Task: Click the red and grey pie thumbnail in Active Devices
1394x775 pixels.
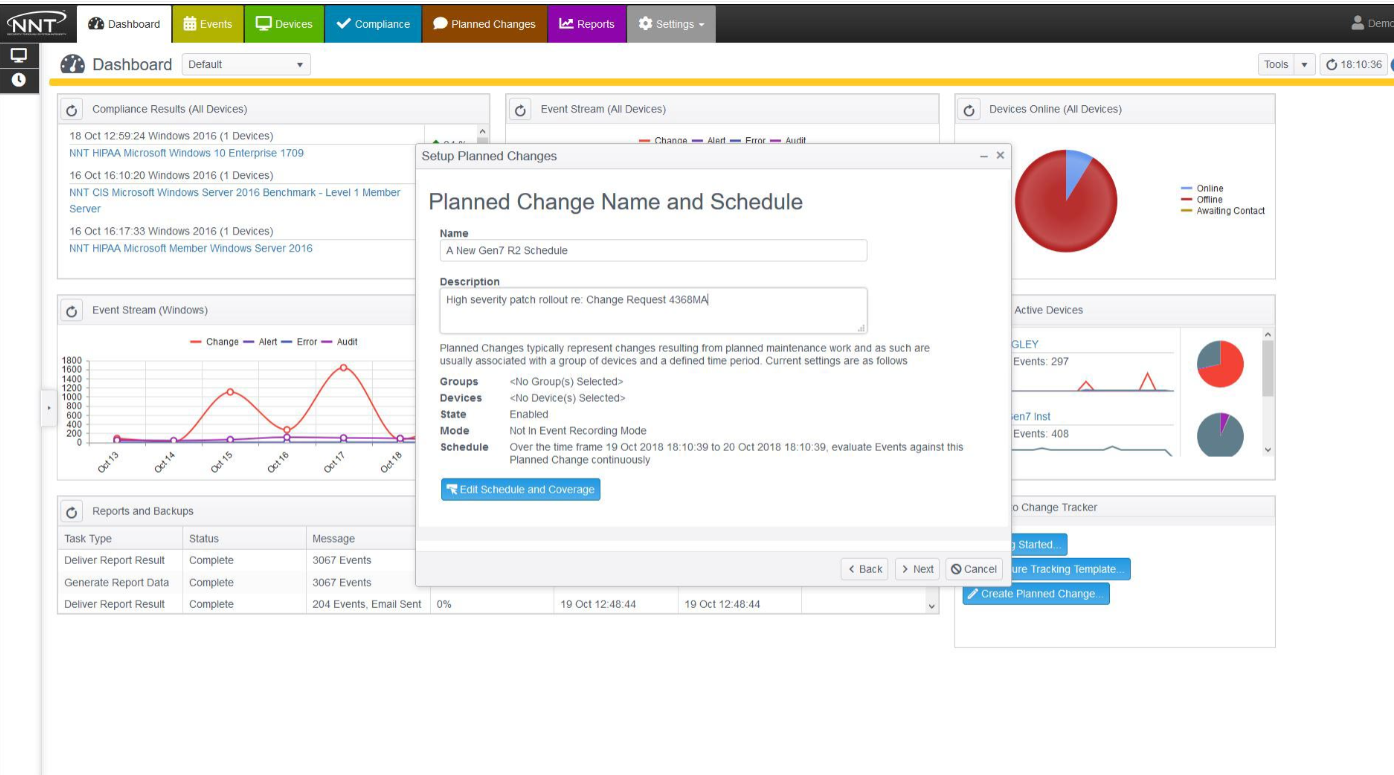Action: [x=1220, y=364]
